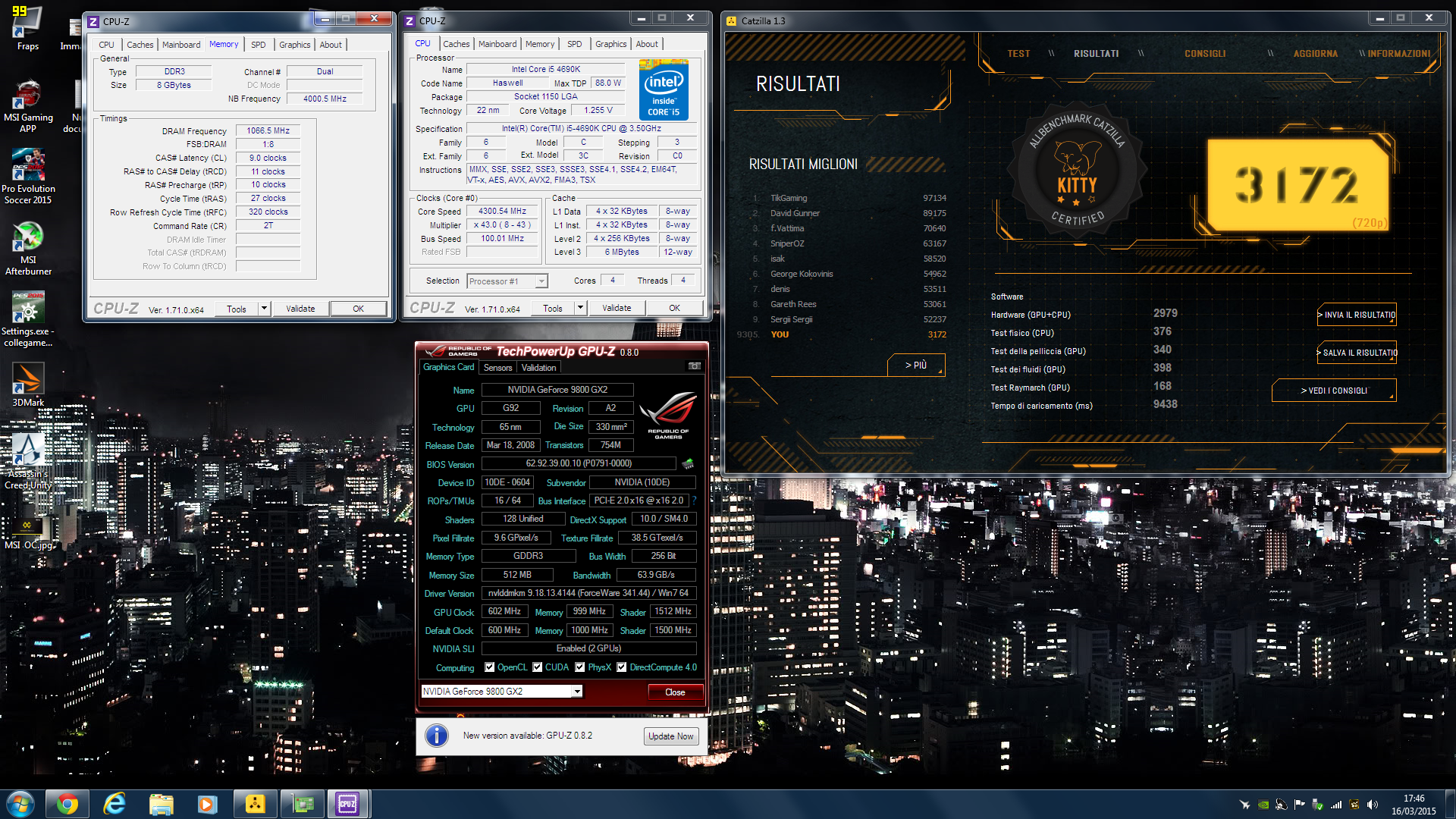
Task: Click the volume speaker tray icon
Action: [1373, 805]
